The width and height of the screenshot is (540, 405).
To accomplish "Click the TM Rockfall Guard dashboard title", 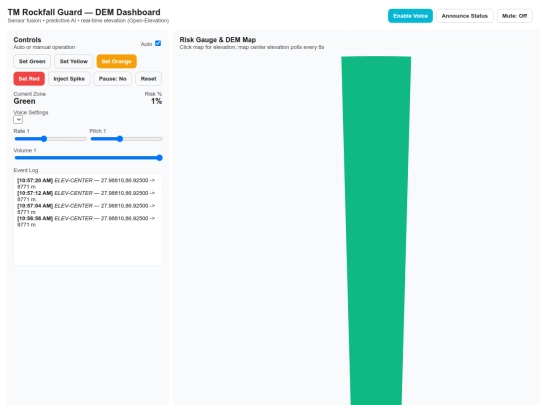I will point(84,12).
